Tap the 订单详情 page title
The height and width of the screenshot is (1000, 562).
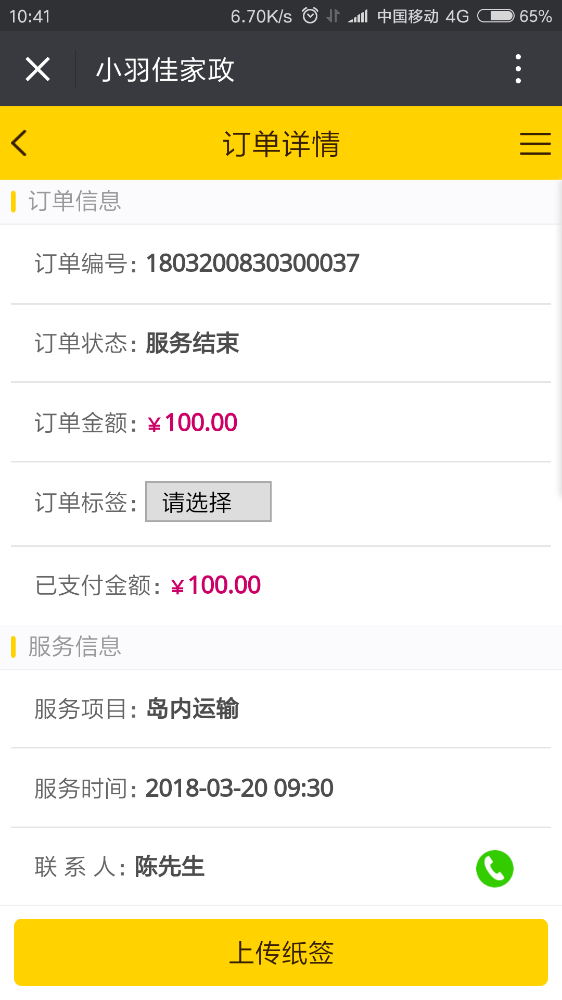point(281,143)
